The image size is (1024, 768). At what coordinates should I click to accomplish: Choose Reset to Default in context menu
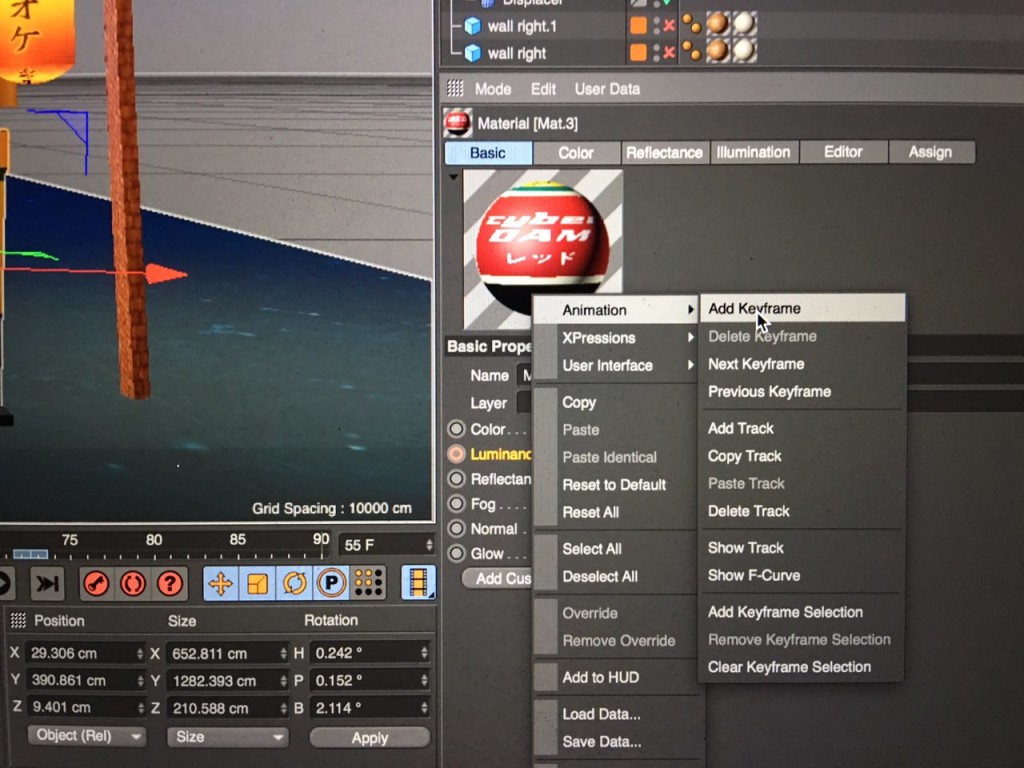(616, 485)
